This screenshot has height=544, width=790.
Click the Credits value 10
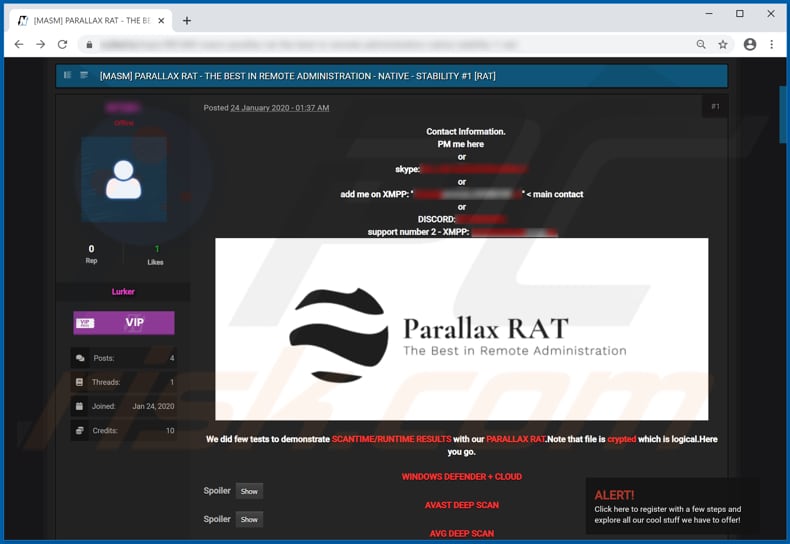click(x=170, y=431)
